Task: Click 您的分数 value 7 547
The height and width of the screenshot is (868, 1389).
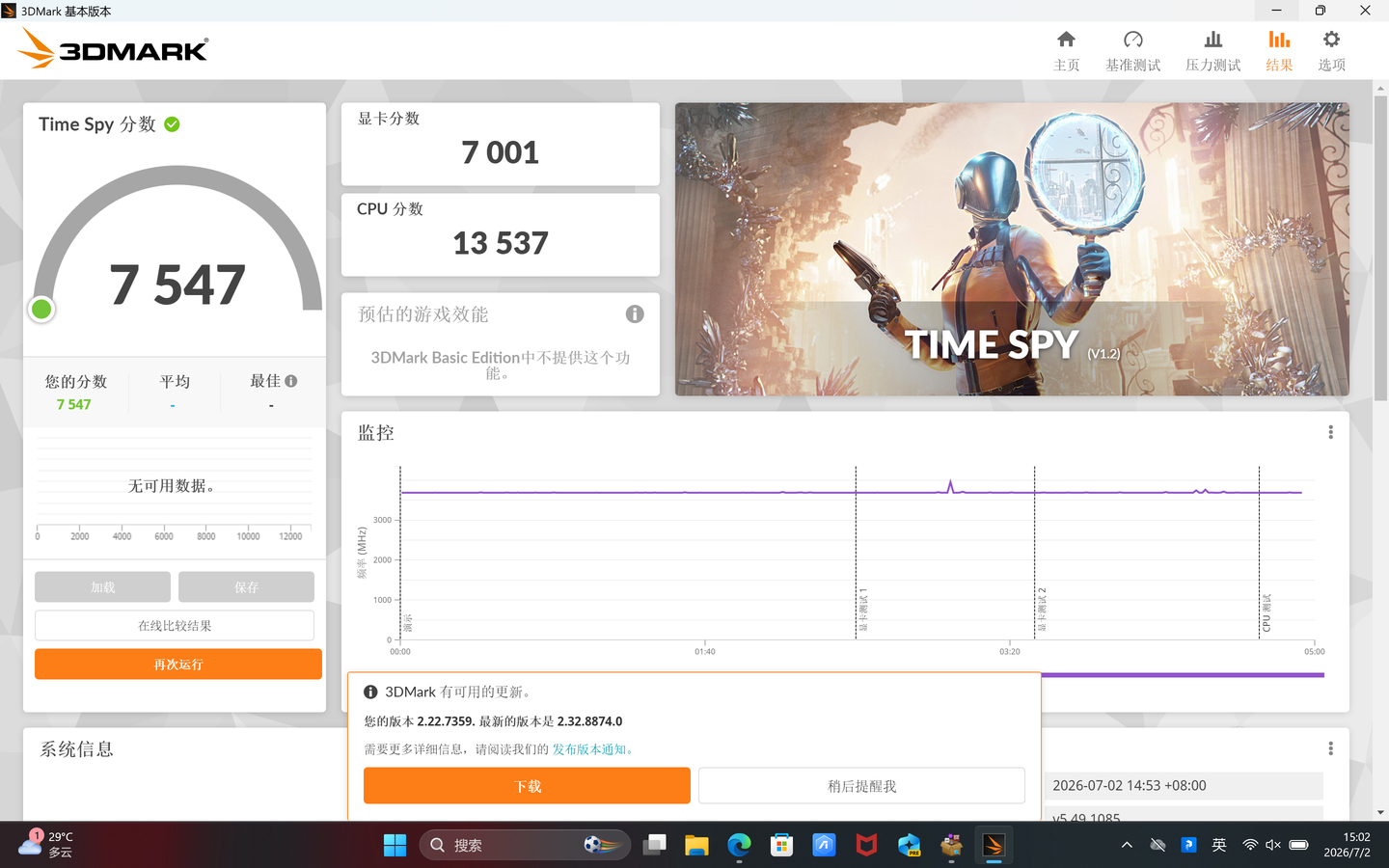Action: [x=73, y=405]
